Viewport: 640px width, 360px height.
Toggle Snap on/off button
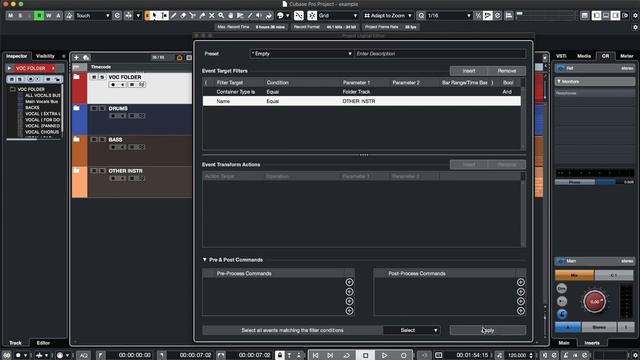tap(312, 16)
